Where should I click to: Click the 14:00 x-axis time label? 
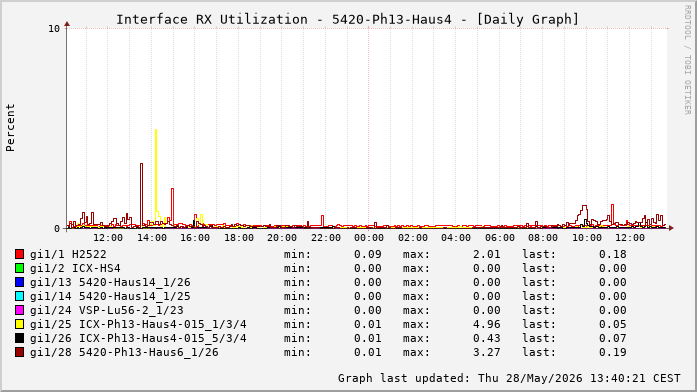151,238
